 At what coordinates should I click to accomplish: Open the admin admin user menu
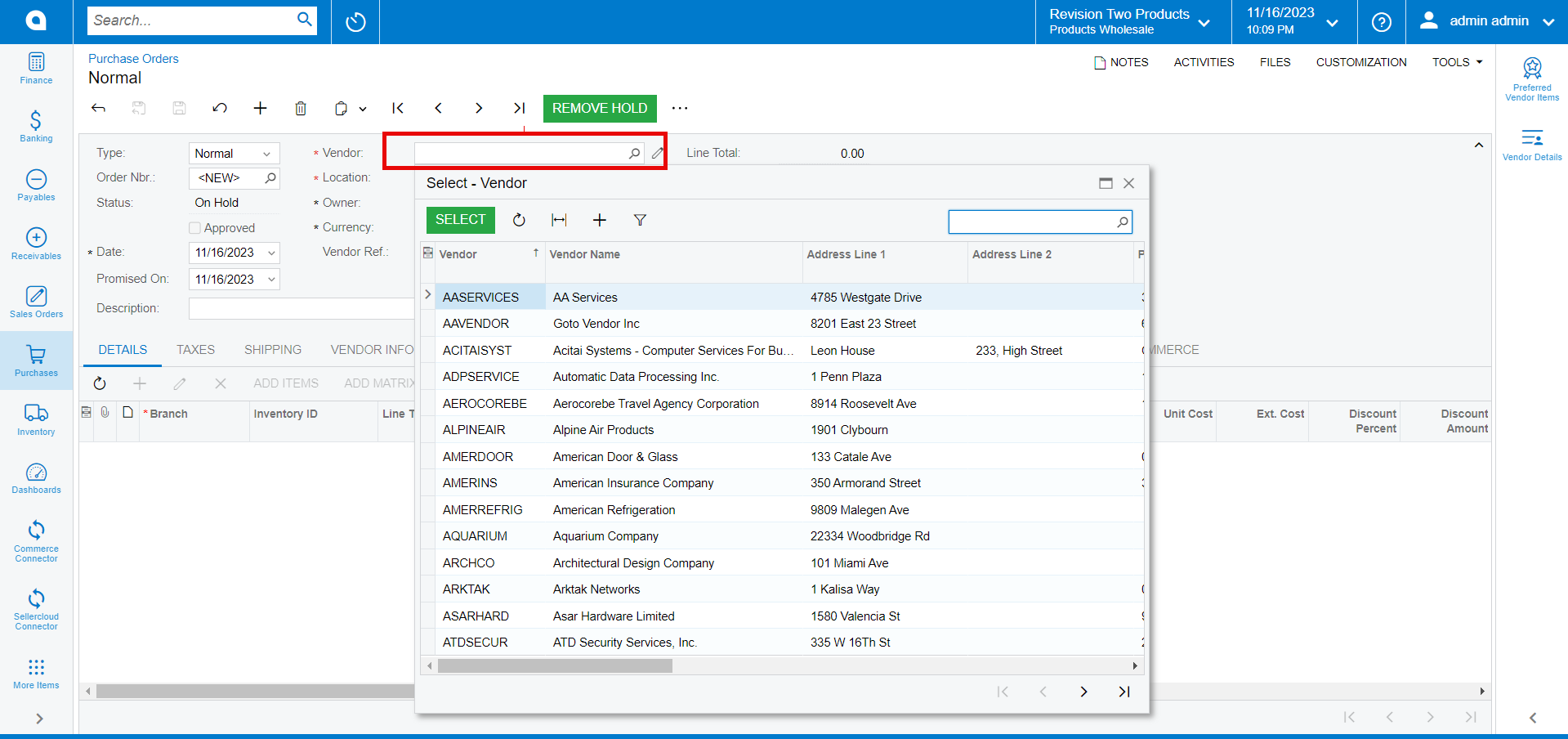coord(1486,22)
